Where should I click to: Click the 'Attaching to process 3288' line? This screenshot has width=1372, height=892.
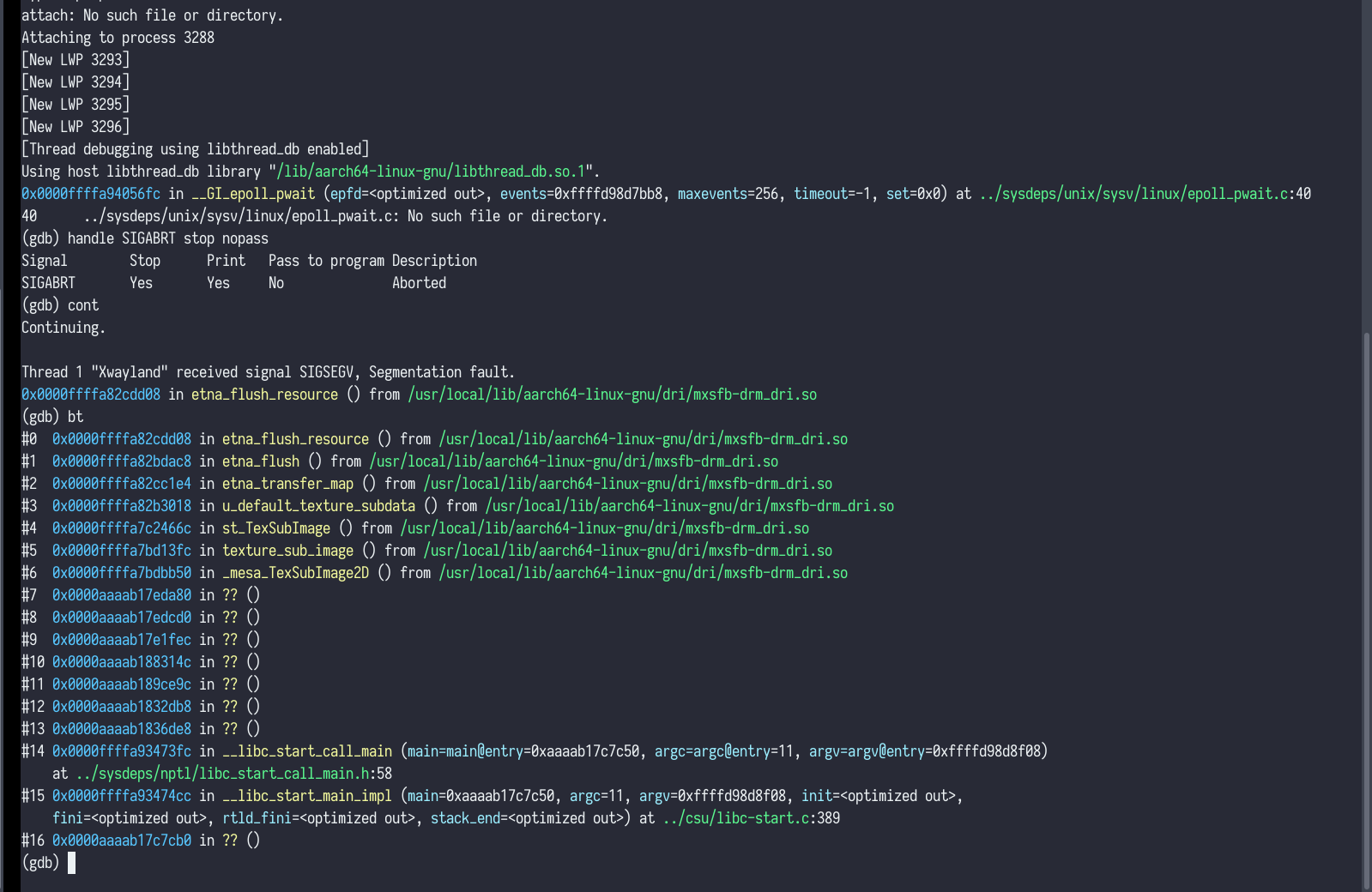click(x=118, y=38)
